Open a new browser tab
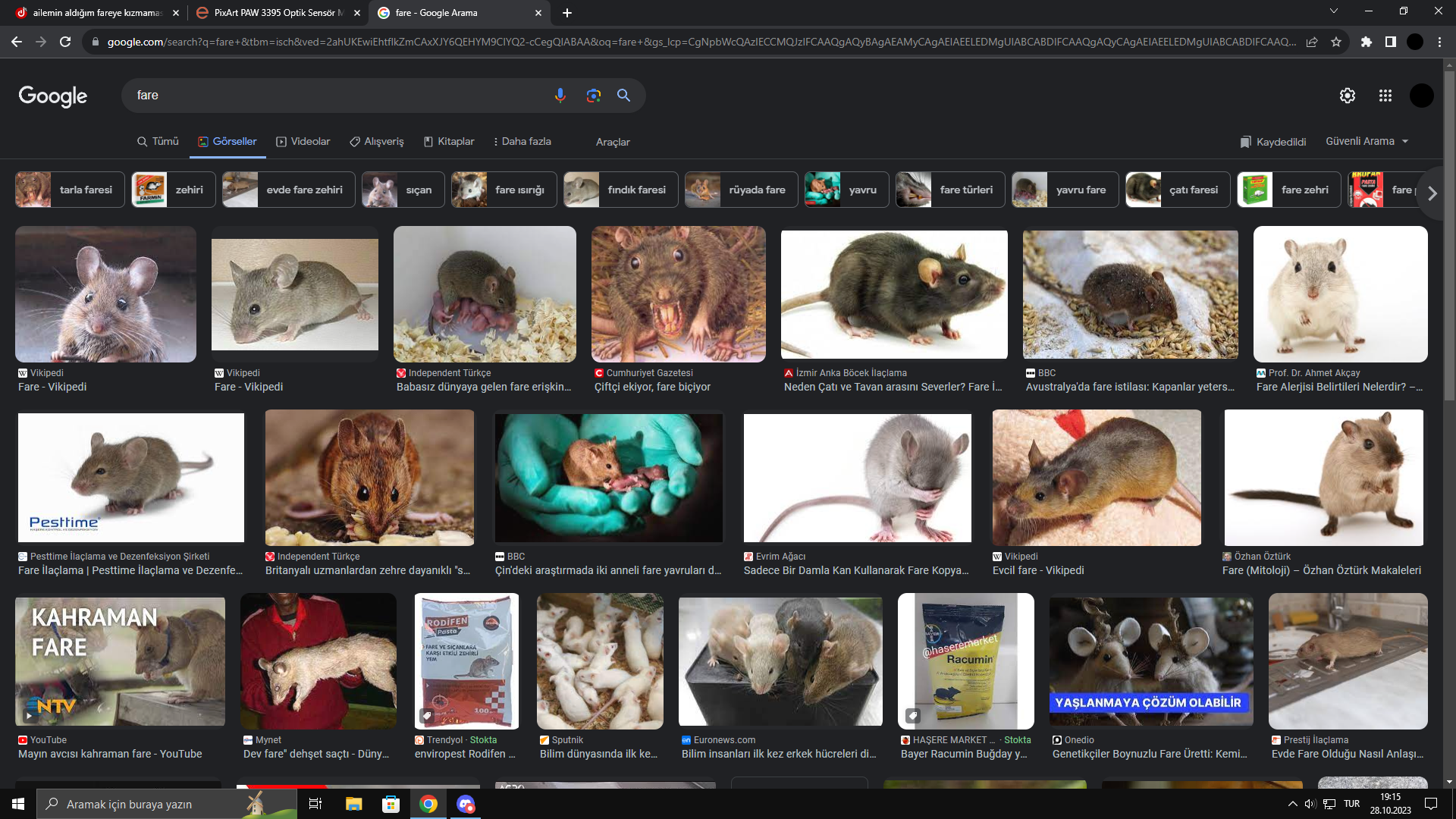 point(567,13)
